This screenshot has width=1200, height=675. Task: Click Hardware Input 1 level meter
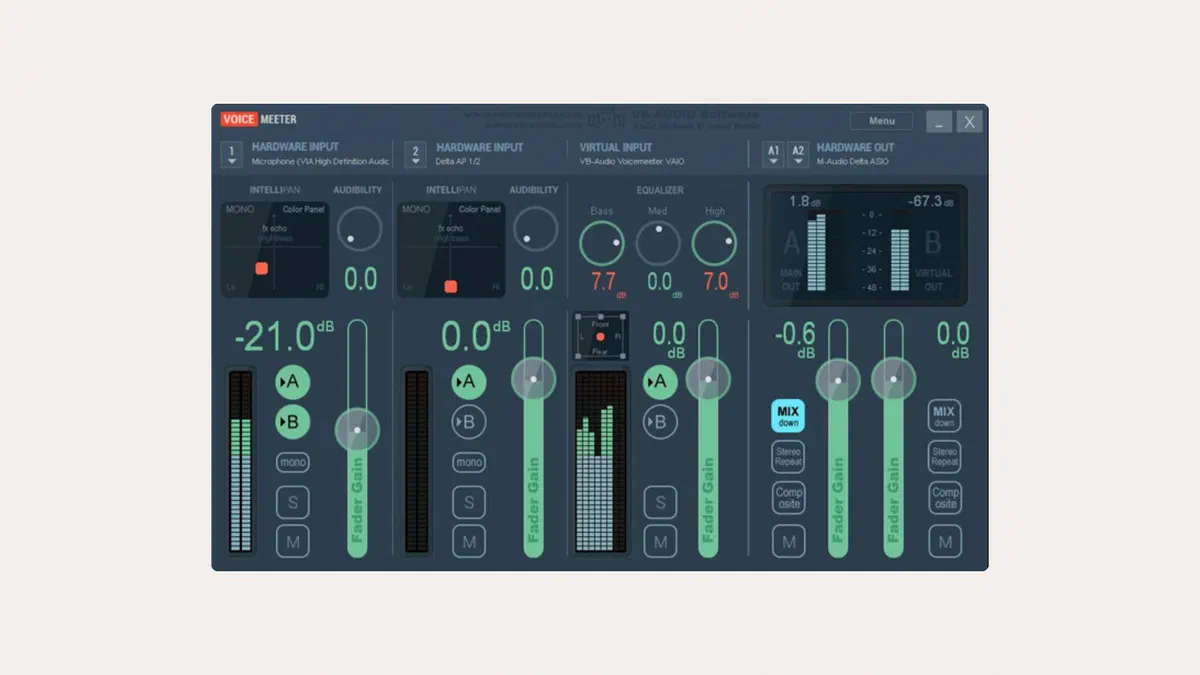[x=241, y=461]
